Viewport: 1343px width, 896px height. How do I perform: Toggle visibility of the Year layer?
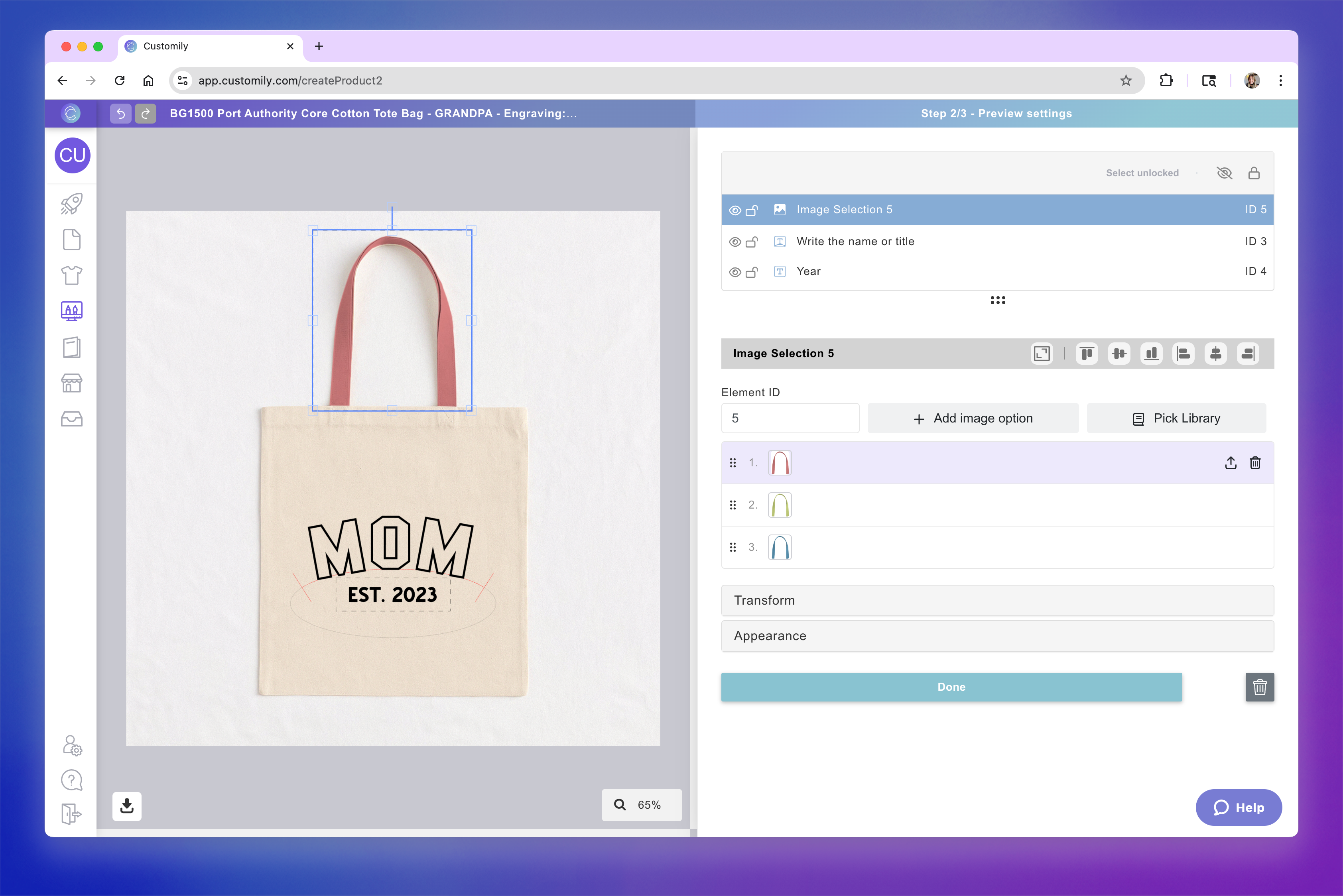[x=735, y=272]
